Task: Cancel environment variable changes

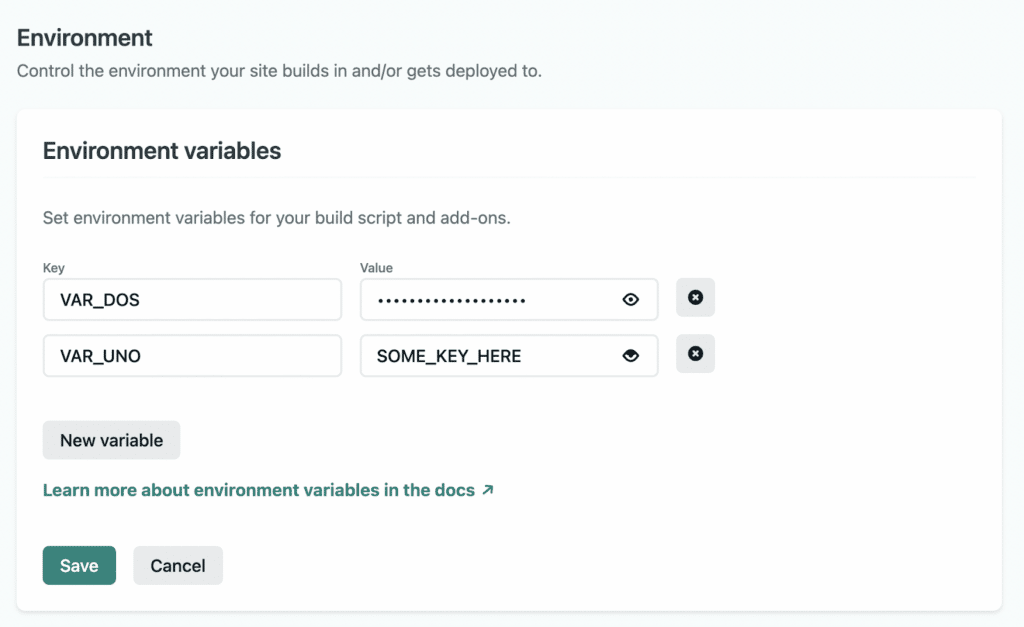Action: coord(177,565)
